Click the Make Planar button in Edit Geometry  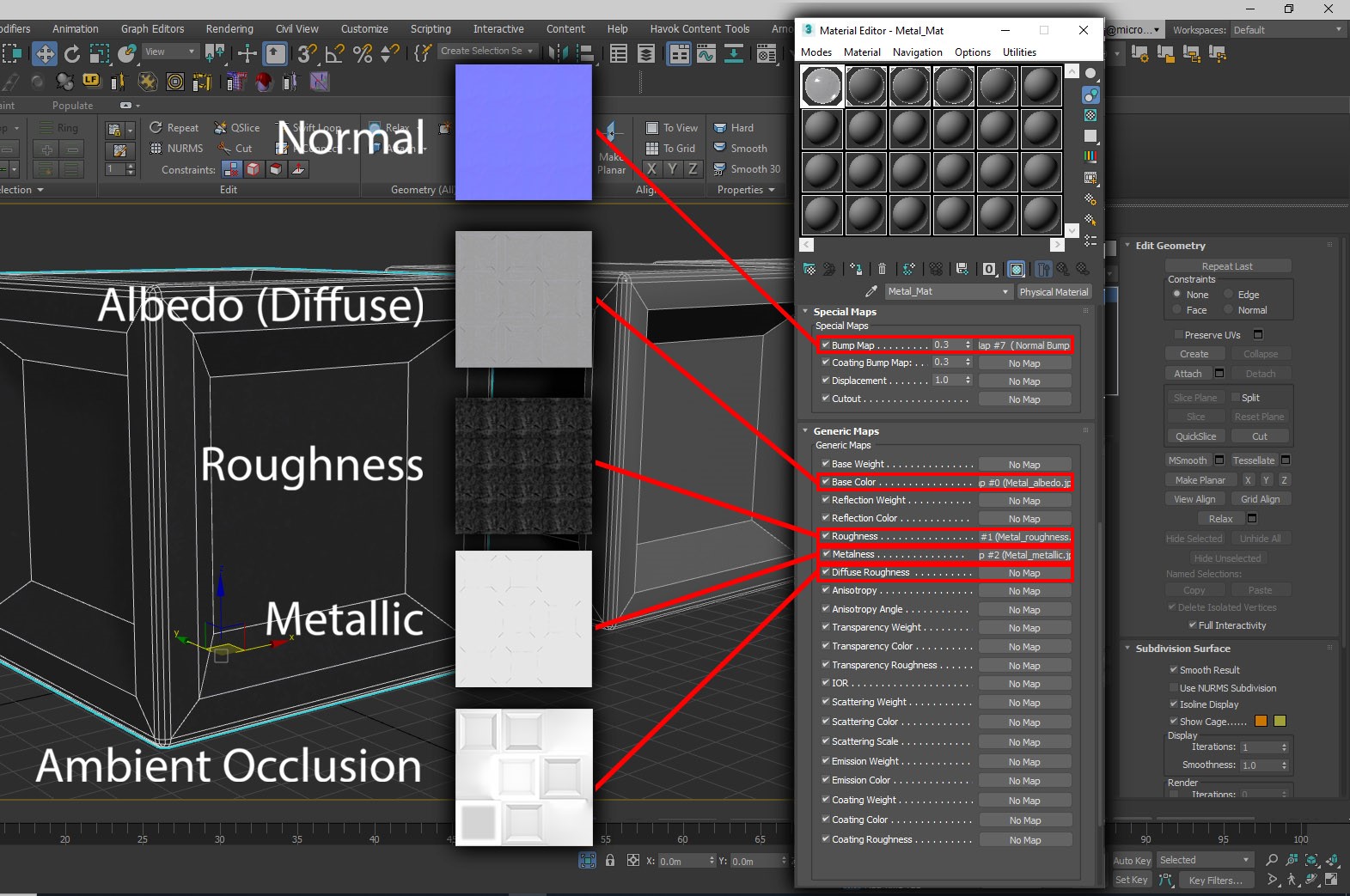click(x=1200, y=480)
